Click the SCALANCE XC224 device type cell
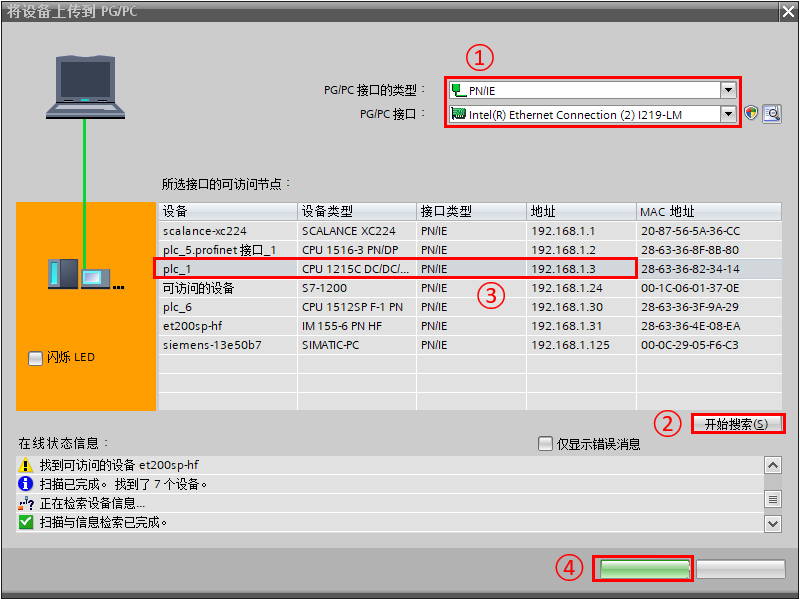800x600 pixels. [x=357, y=231]
